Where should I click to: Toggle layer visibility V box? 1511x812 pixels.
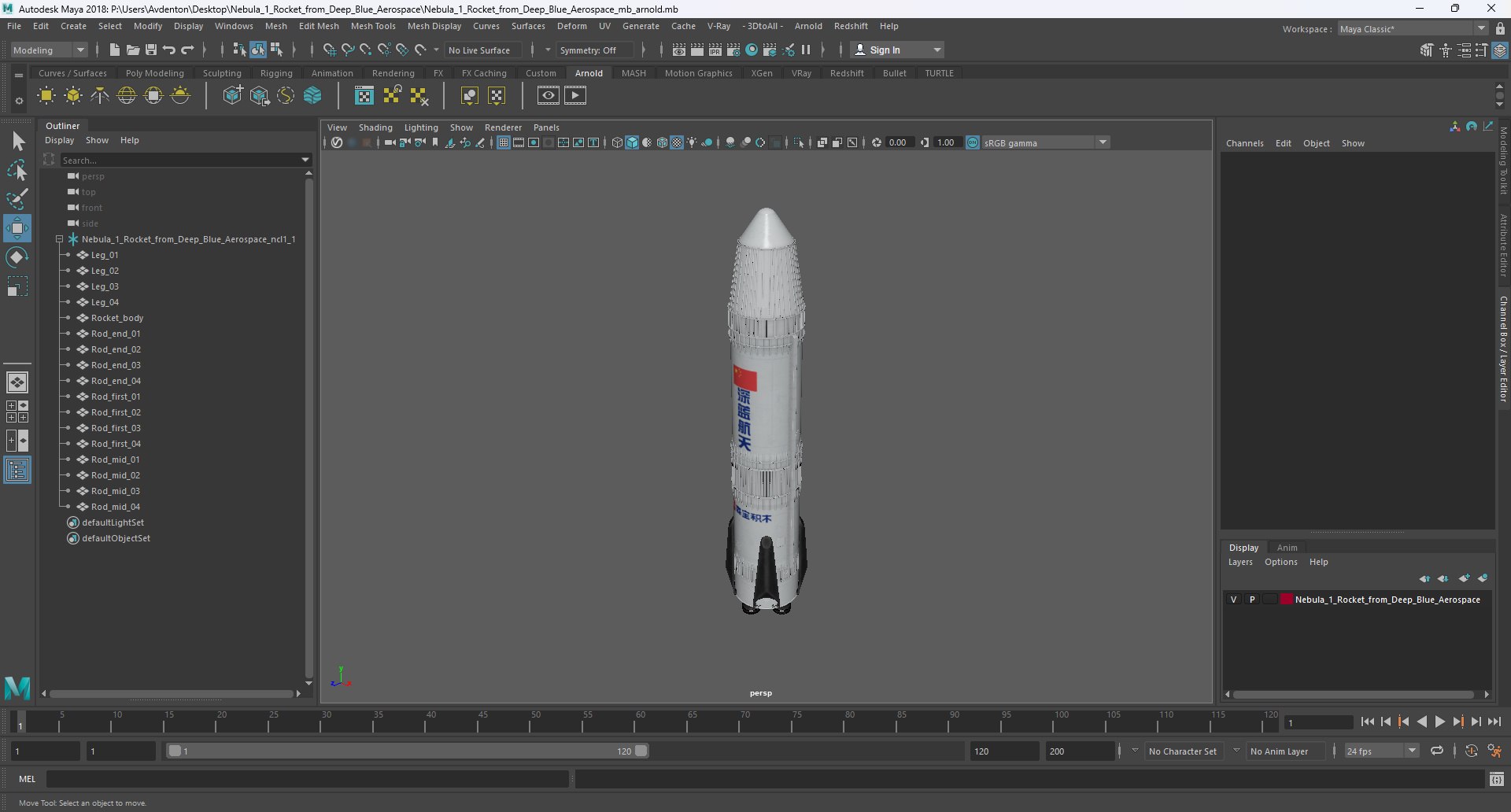(x=1233, y=600)
